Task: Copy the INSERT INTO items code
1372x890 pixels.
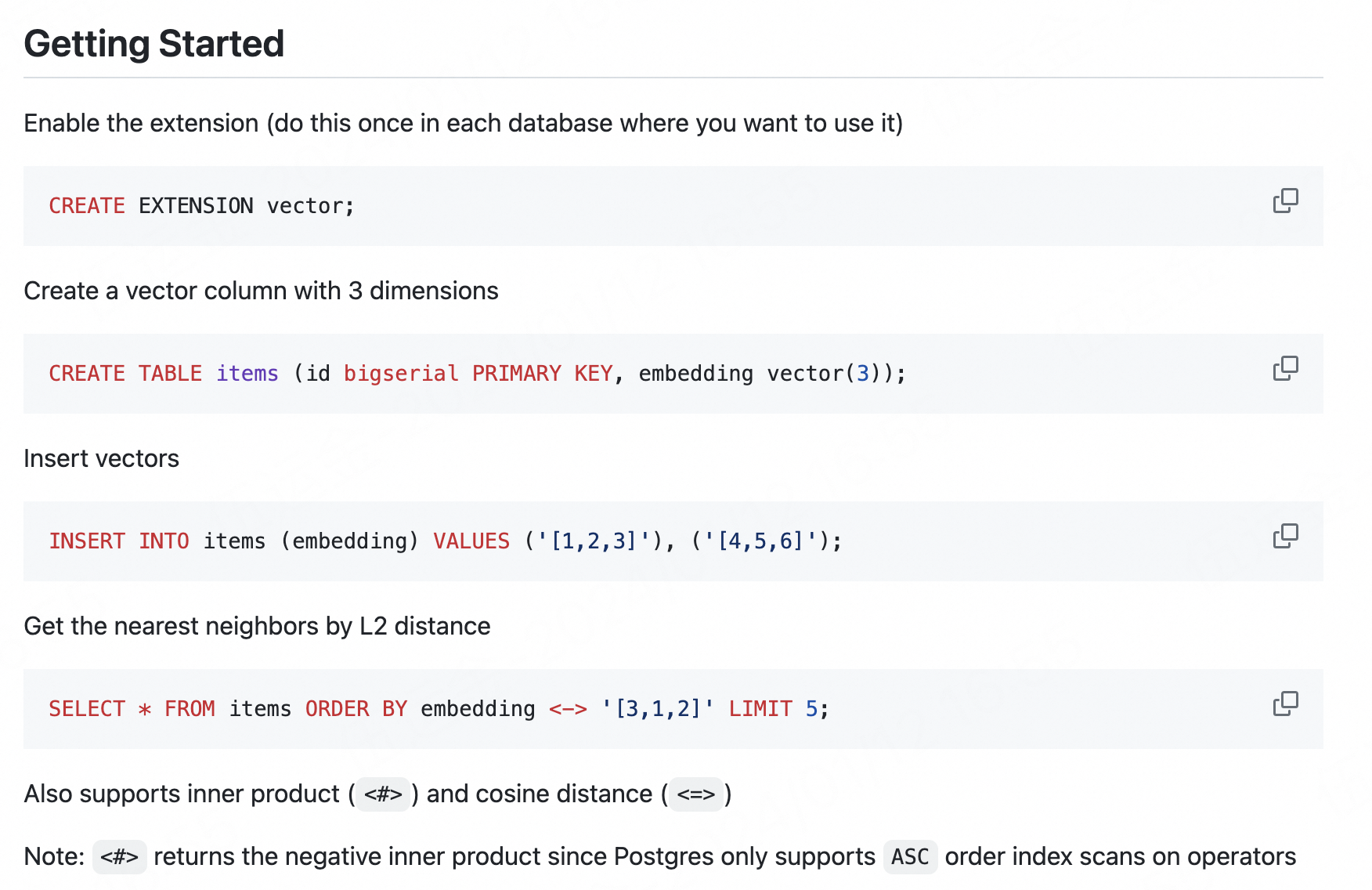Action: click(x=1285, y=537)
